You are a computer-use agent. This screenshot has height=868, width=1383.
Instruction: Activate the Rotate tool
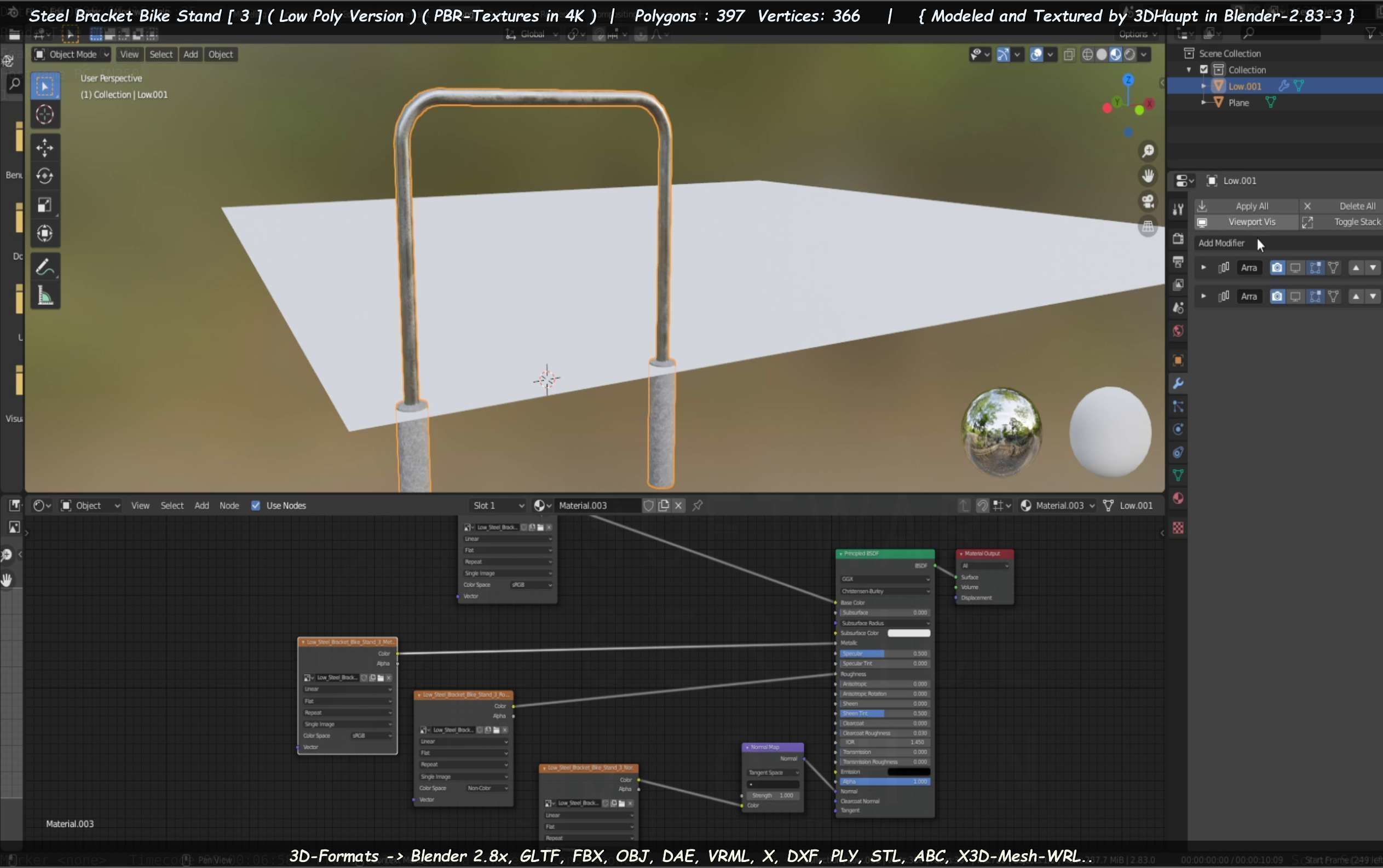[45, 176]
